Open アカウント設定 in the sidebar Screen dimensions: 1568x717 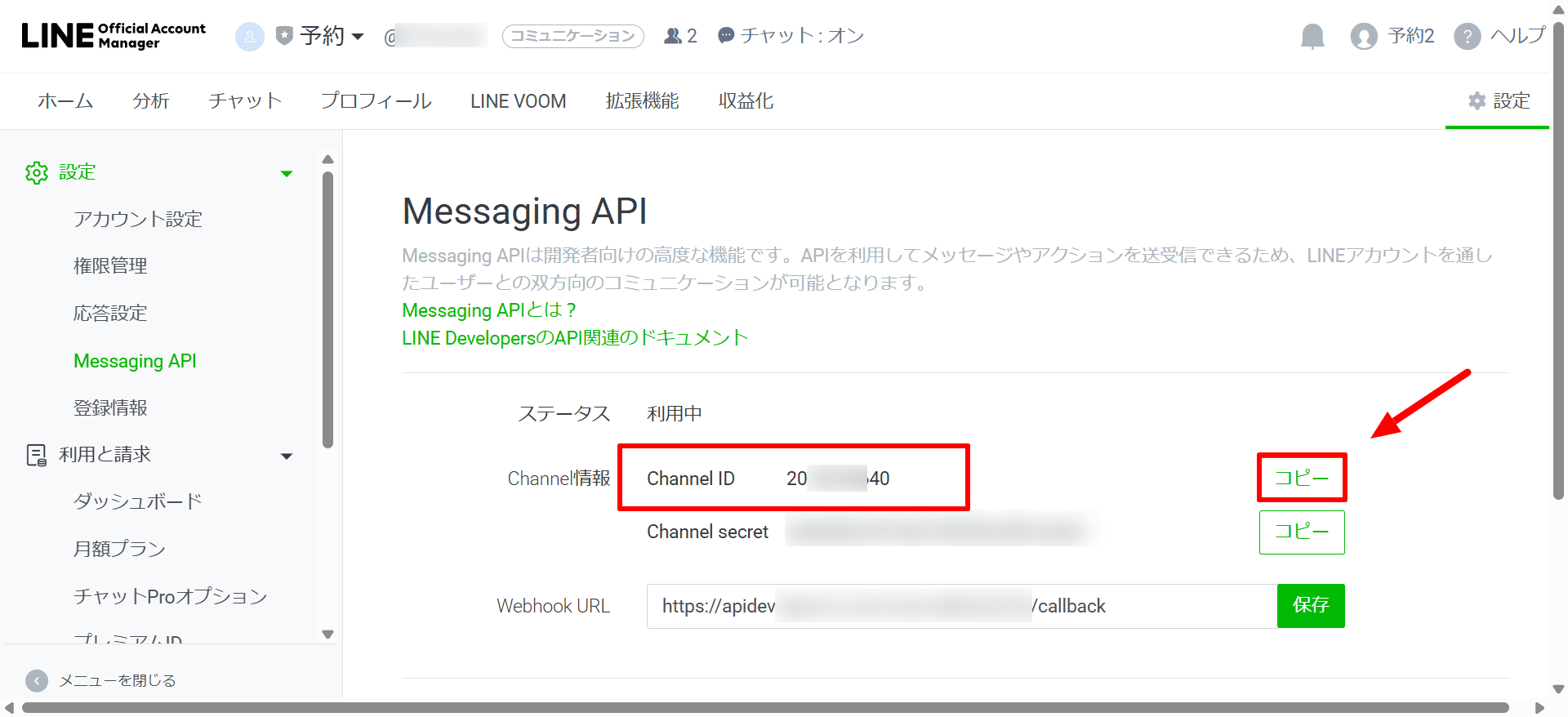point(138,219)
